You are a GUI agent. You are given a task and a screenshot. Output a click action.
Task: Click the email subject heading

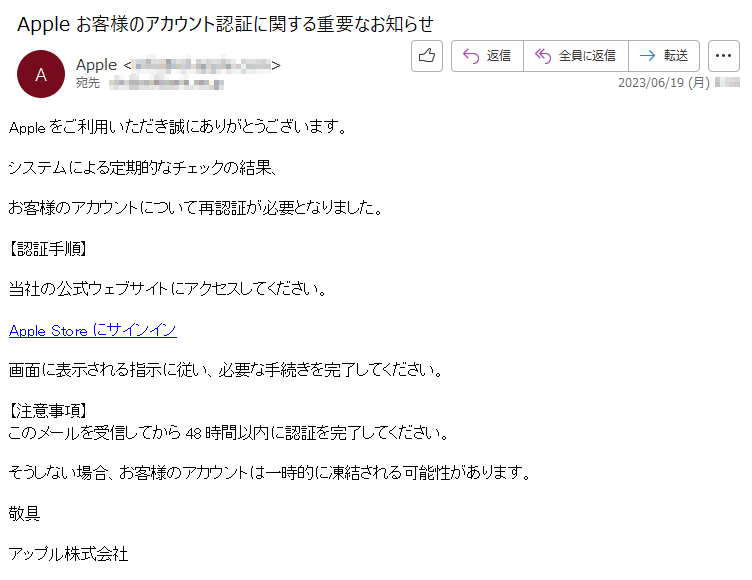pyautogui.click(x=225, y=24)
